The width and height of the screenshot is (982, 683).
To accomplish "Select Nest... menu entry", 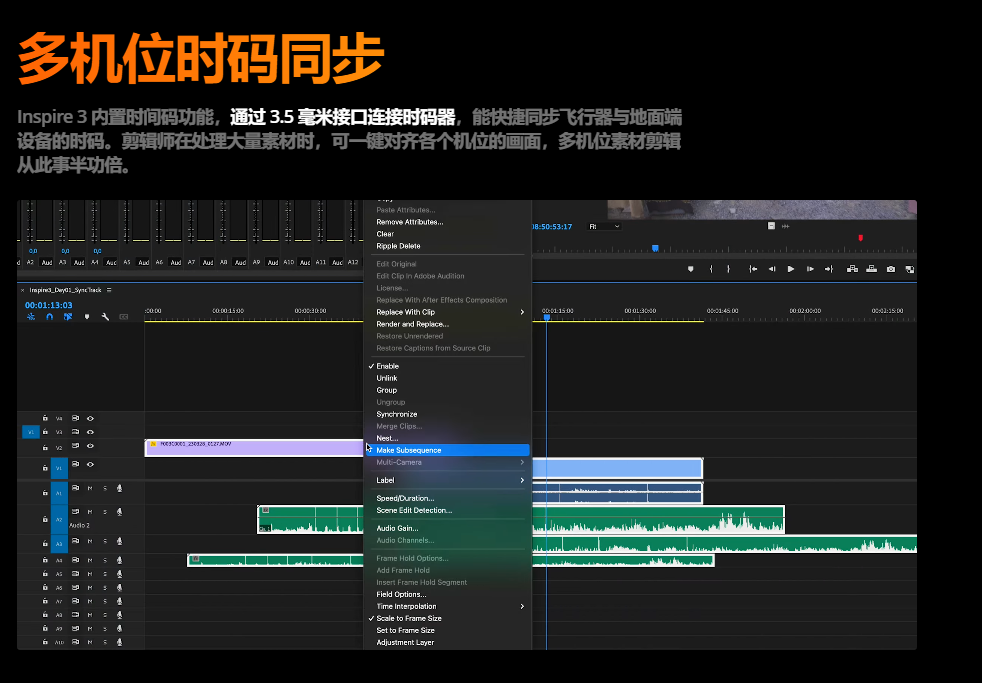I will (x=447, y=438).
